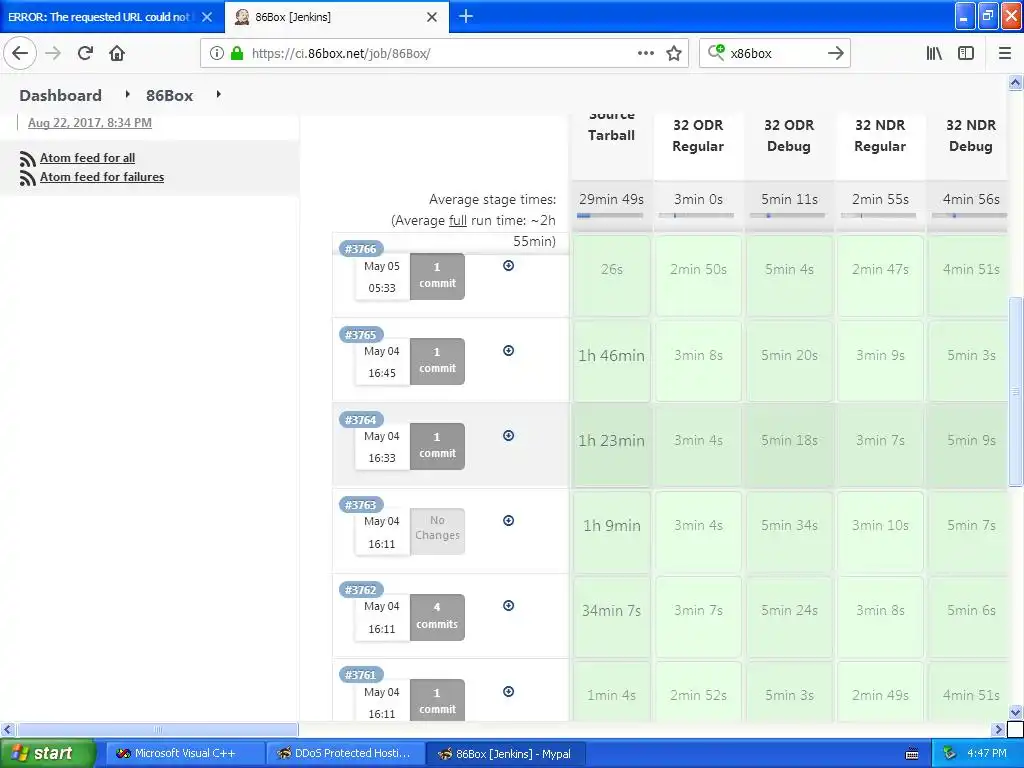Open build #3766 badge
The image size is (1024, 768).
[360, 249]
